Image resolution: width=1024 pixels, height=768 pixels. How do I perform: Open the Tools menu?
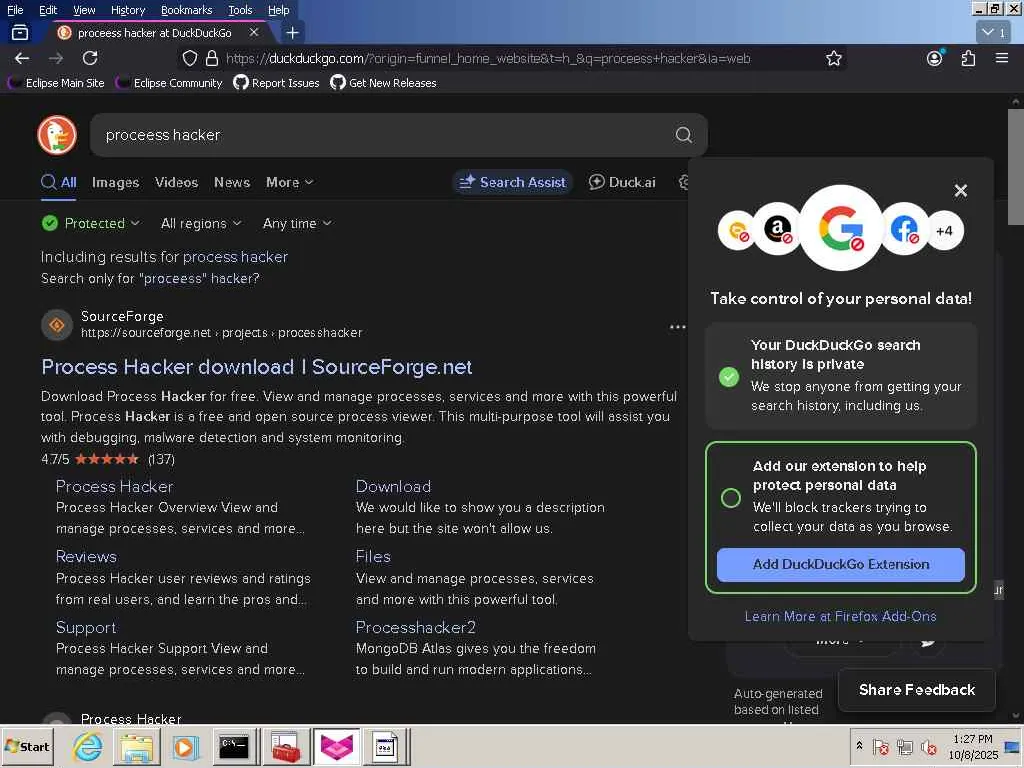(240, 10)
